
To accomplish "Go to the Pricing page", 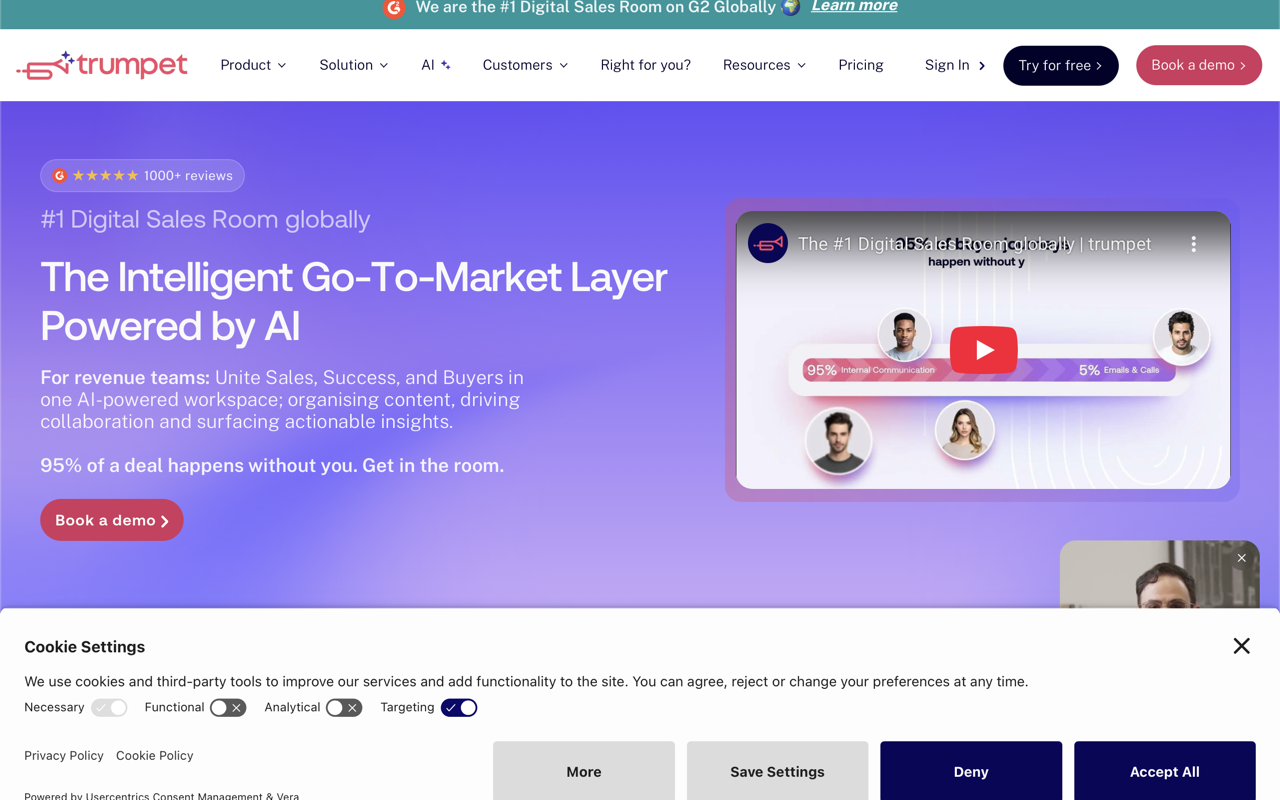I will (x=861, y=65).
